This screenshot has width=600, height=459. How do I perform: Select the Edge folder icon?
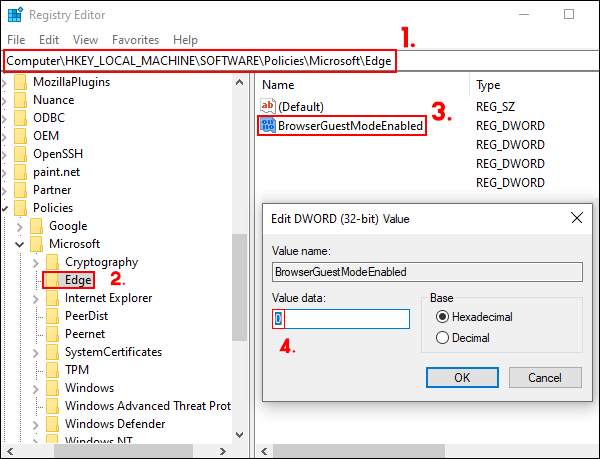(x=52, y=280)
